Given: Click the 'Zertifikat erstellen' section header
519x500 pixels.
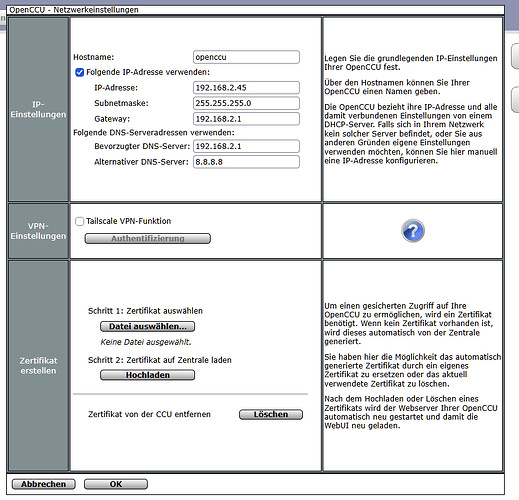Looking at the screenshot, I should (38, 366).
